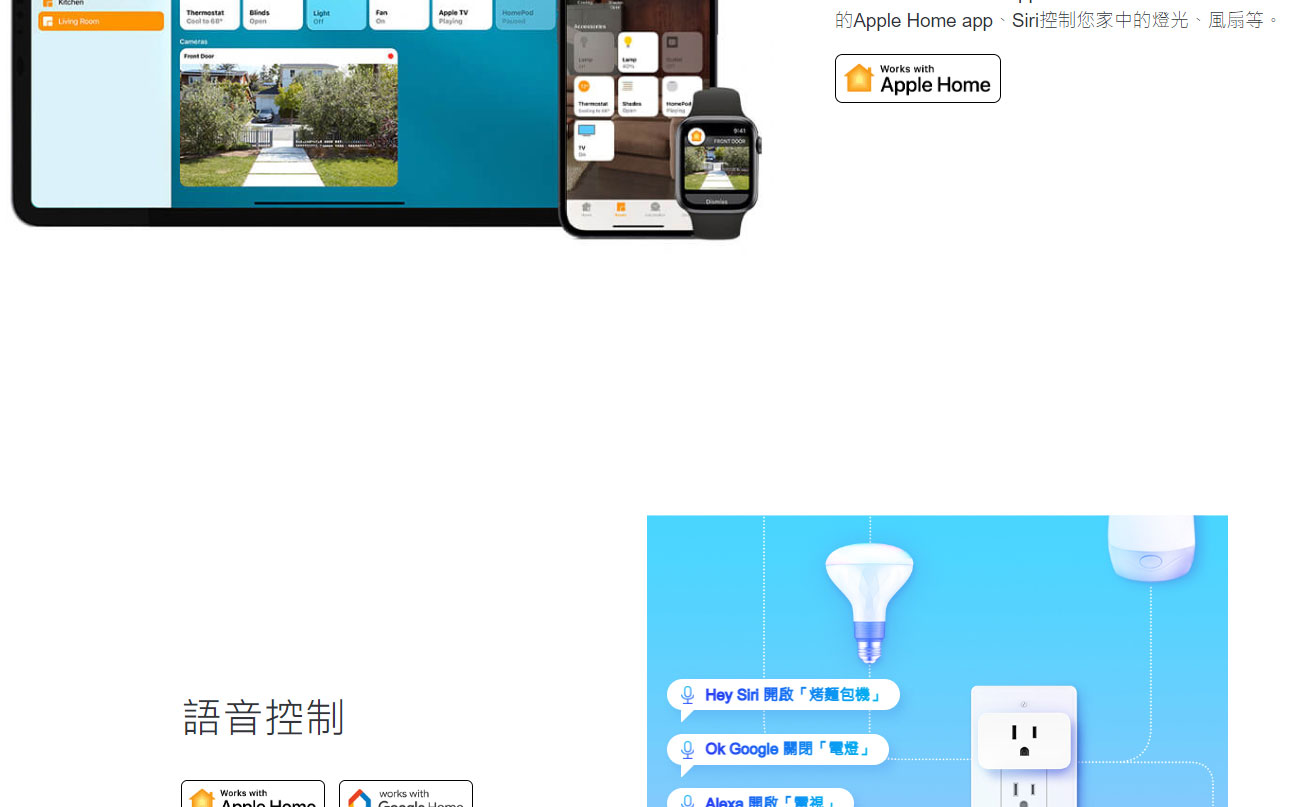Open the Home tab on the iPhone
Screen dimensions: 1293x807
click(587, 210)
